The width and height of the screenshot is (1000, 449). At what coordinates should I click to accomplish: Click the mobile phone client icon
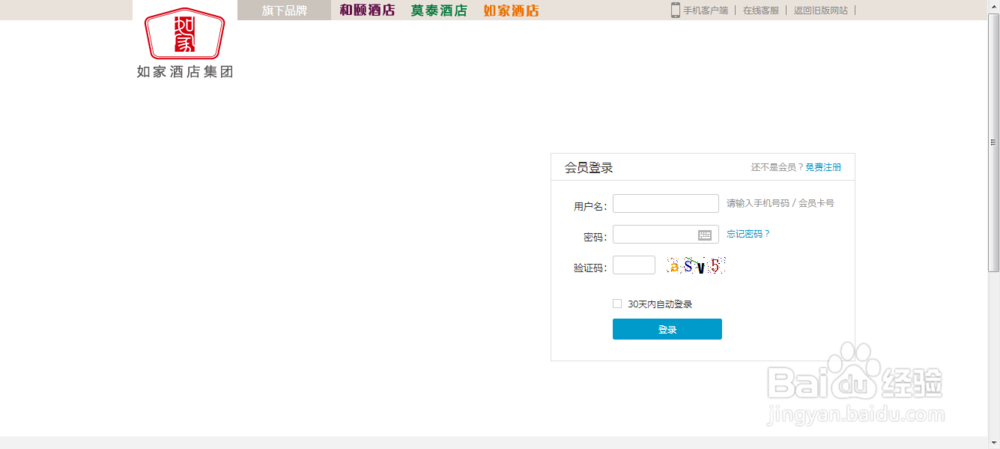click(x=675, y=10)
